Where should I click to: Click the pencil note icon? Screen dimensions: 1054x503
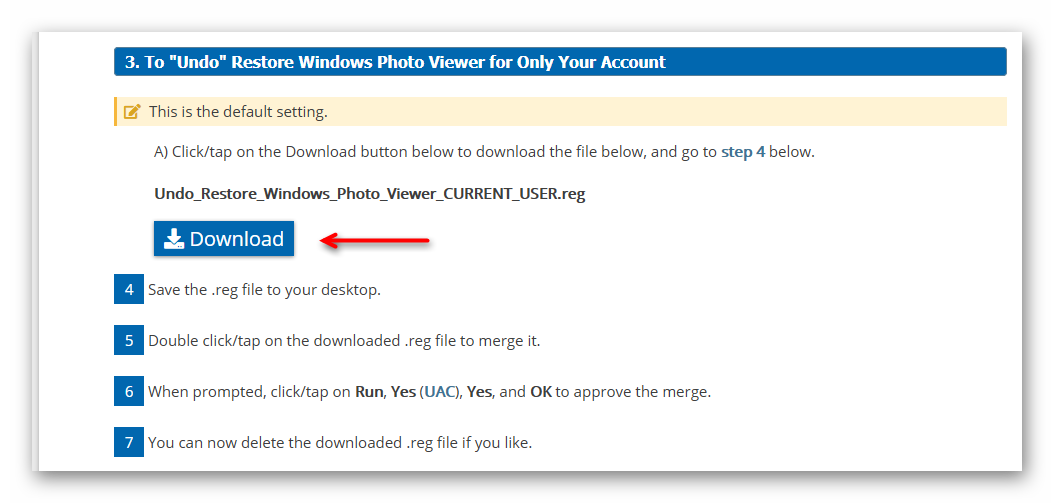(132, 112)
